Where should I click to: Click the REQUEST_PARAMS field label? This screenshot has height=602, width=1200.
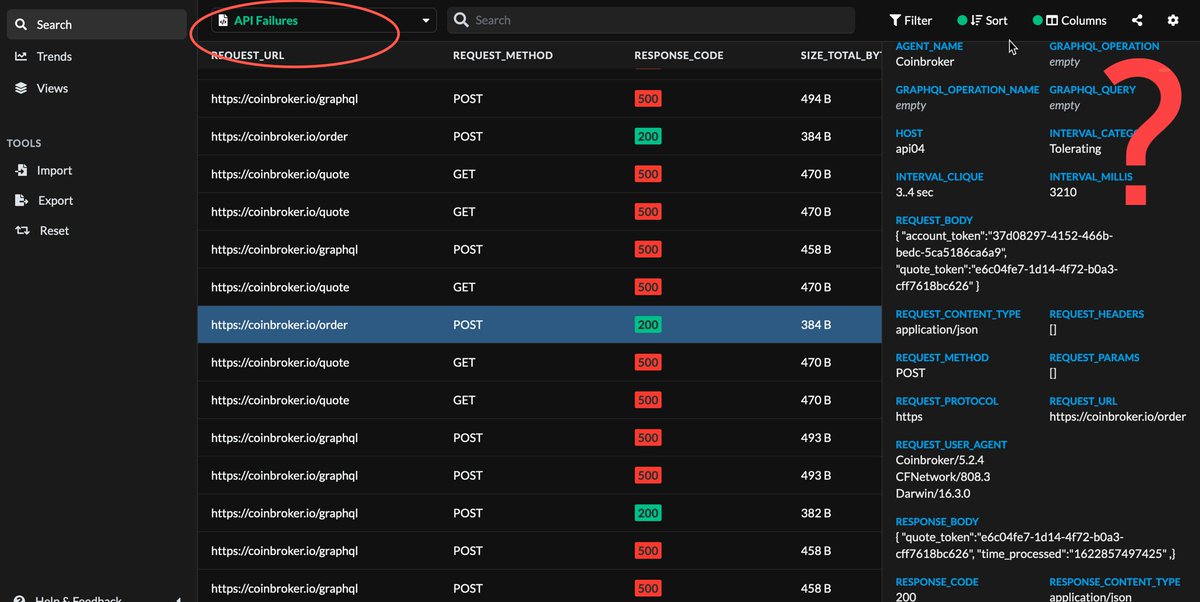[x=1094, y=357]
